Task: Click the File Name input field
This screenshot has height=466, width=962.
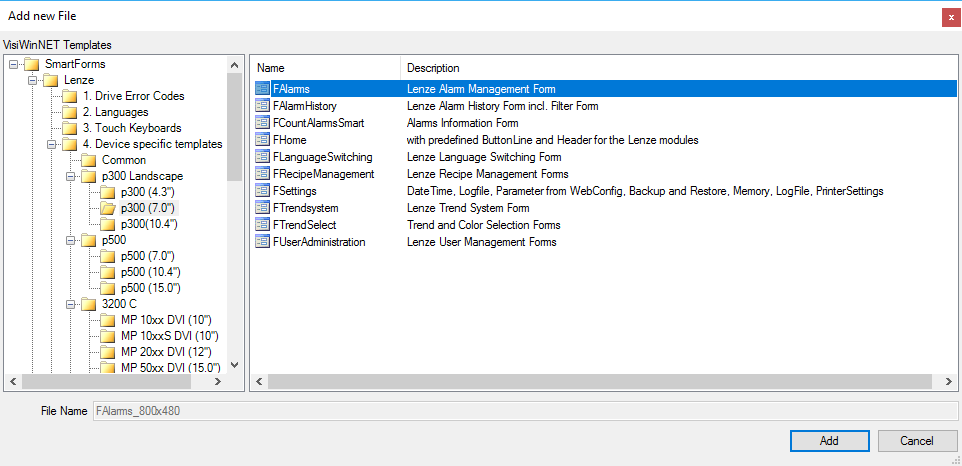Action: point(525,411)
